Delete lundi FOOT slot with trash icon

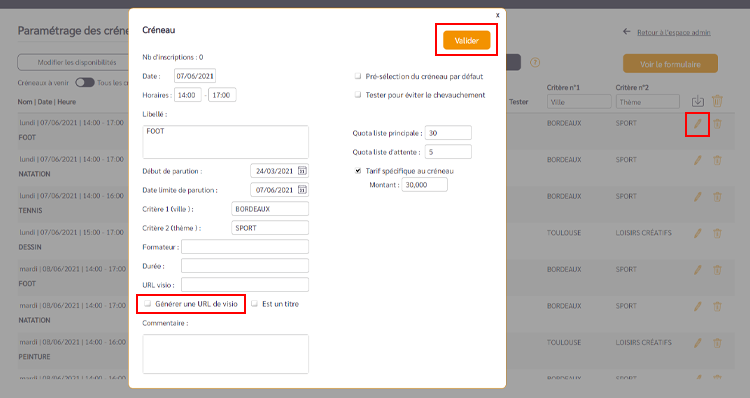[x=717, y=124]
